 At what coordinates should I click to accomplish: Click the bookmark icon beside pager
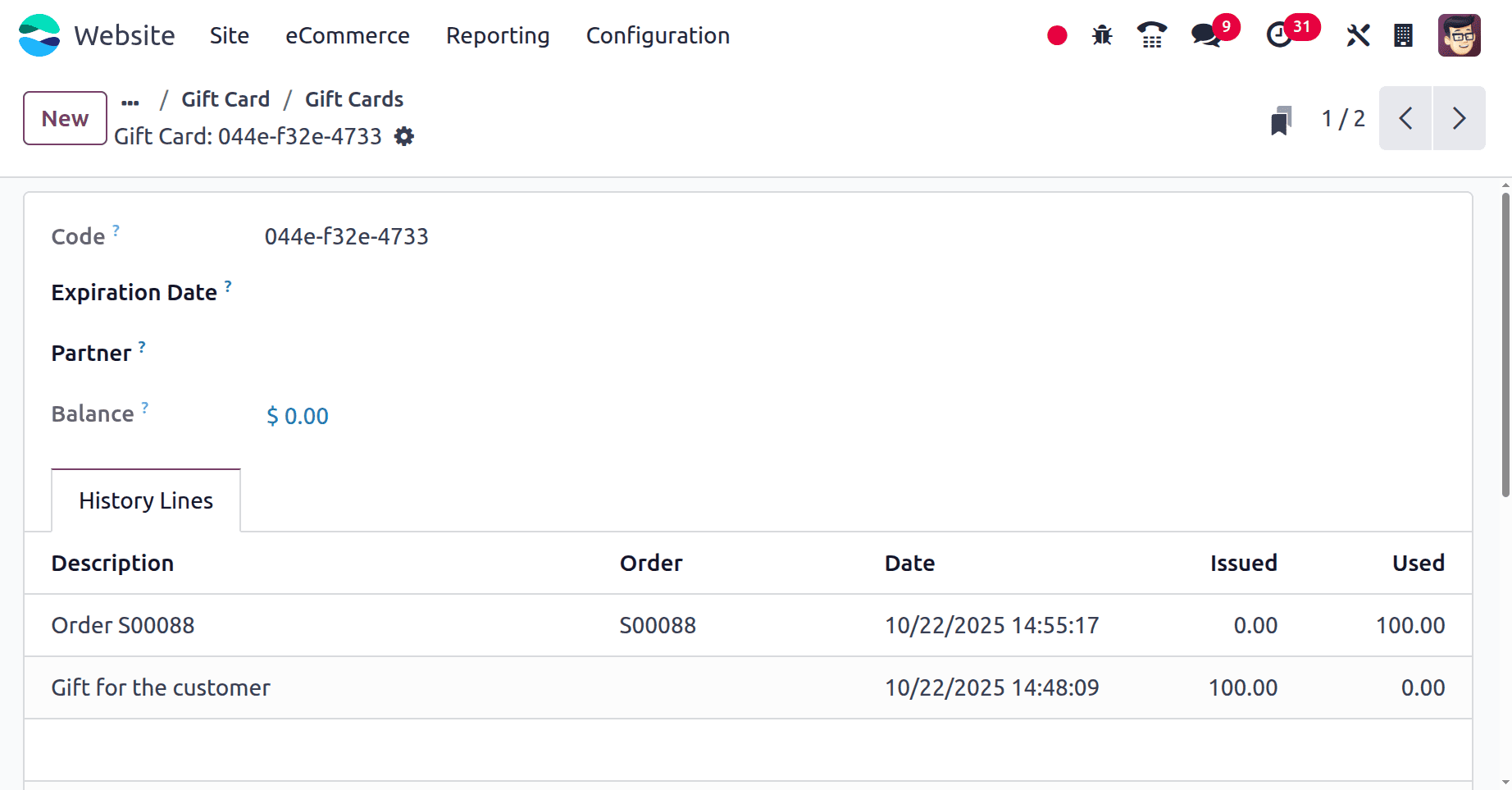(1280, 120)
